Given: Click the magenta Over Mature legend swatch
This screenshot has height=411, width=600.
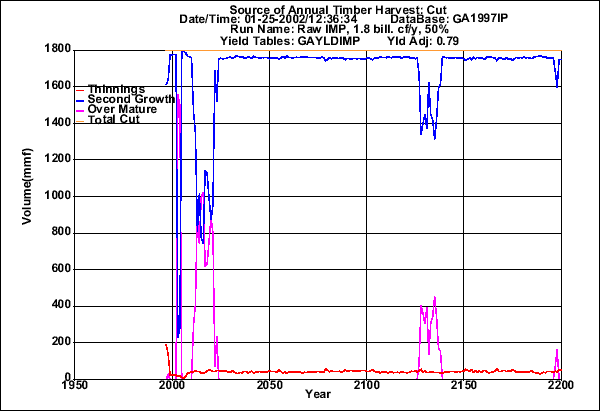Looking at the screenshot, I should click(81, 110).
